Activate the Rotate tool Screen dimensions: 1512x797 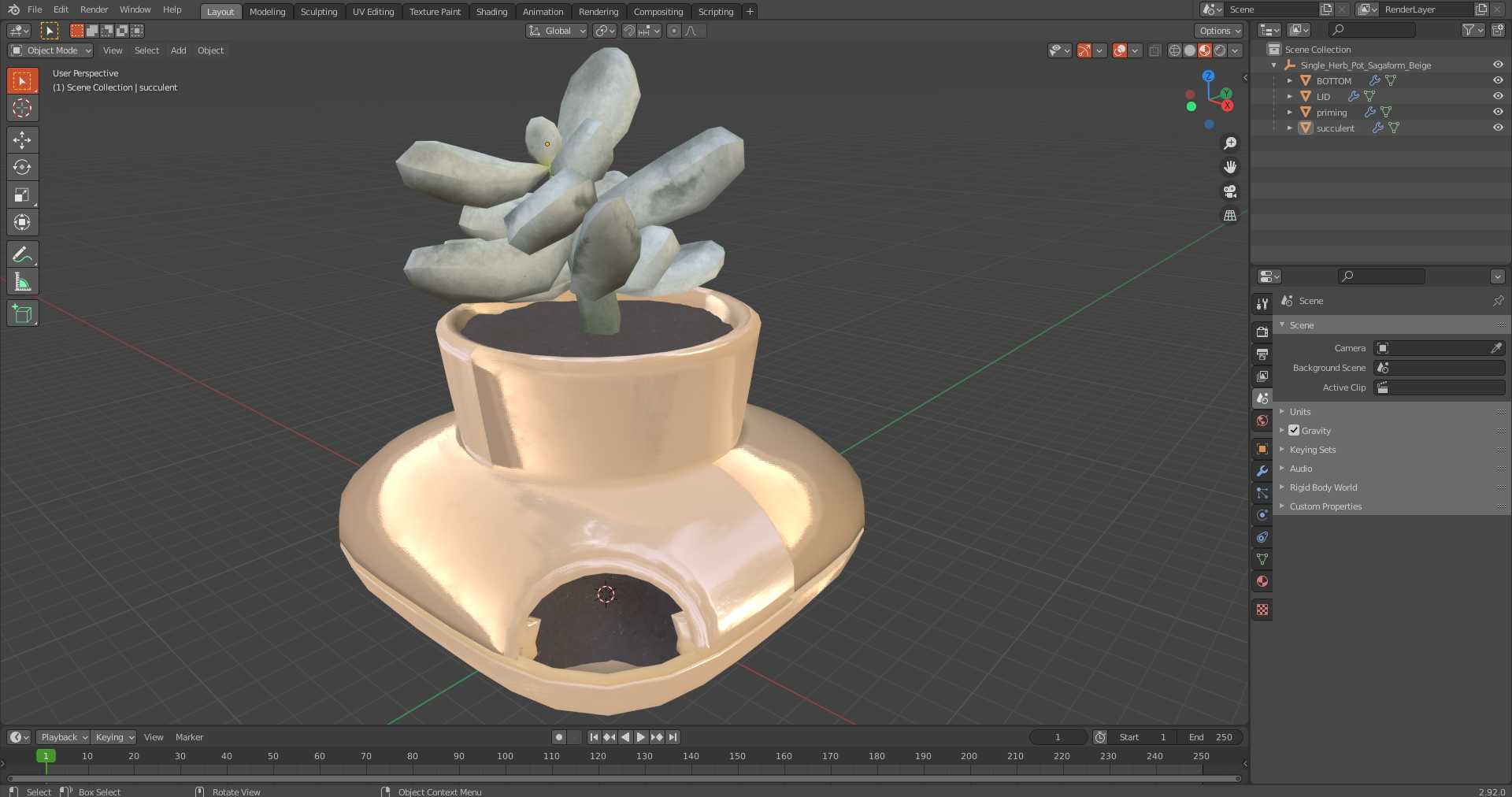coord(22,167)
